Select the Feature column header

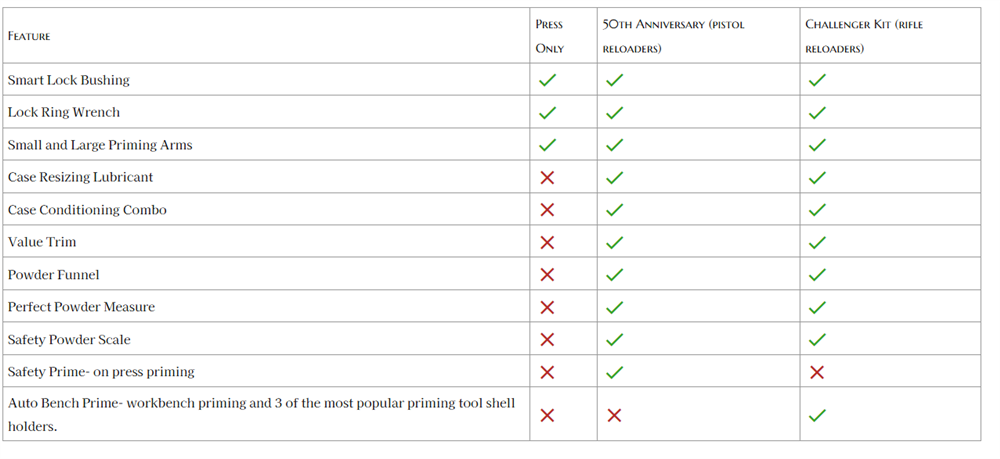29,36
